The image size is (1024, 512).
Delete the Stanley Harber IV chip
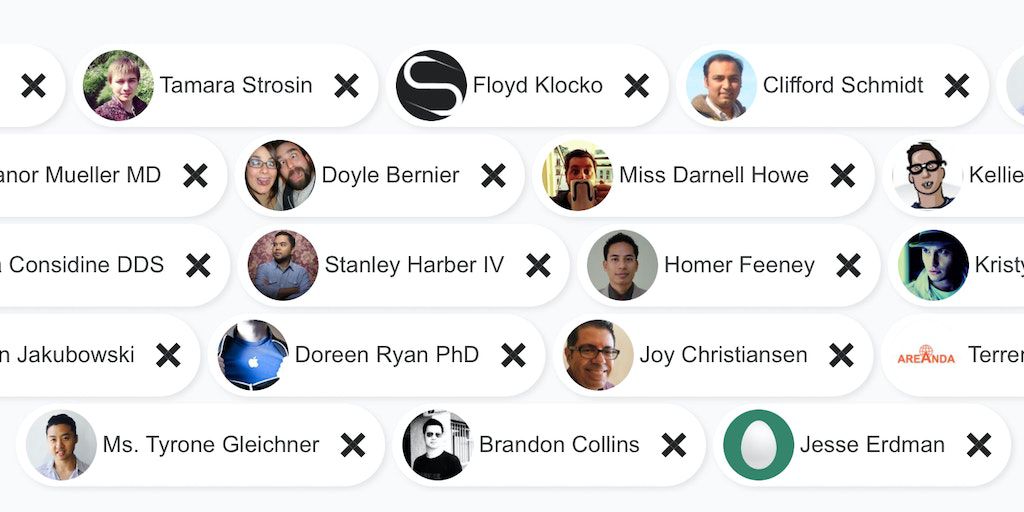coord(538,266)
